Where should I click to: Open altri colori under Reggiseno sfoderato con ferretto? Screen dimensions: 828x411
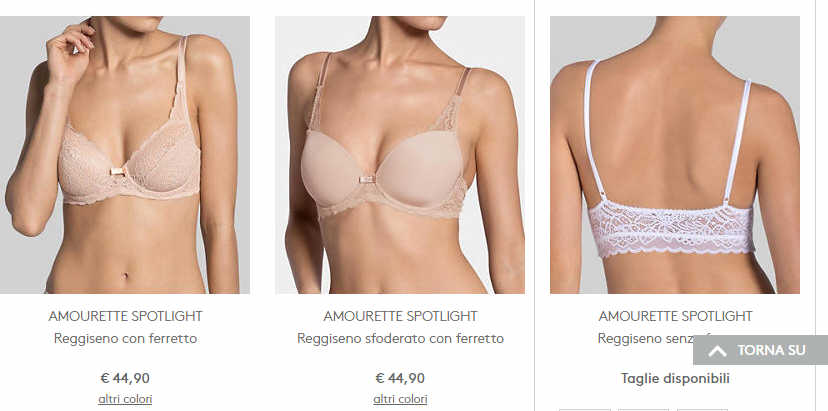400,399
